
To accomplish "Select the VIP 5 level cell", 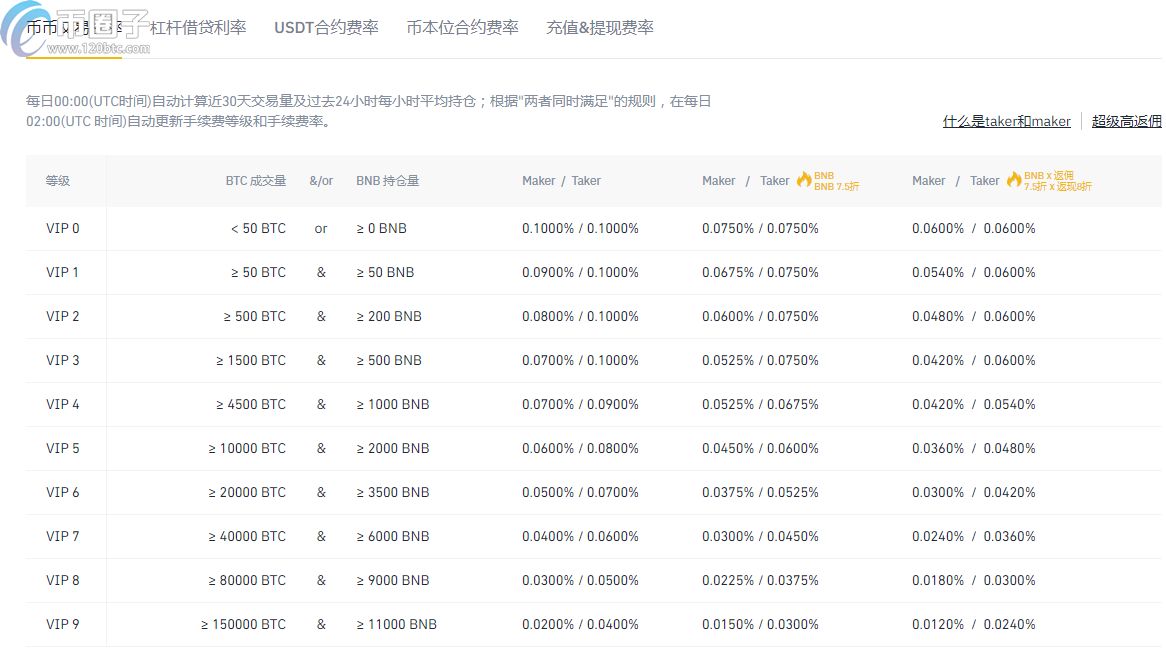I will coord(62,448).
